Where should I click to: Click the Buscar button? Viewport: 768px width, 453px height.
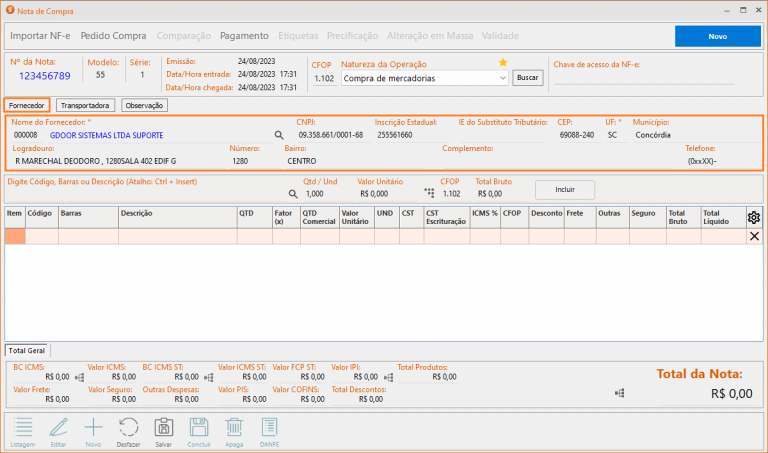tap(528, 77)
